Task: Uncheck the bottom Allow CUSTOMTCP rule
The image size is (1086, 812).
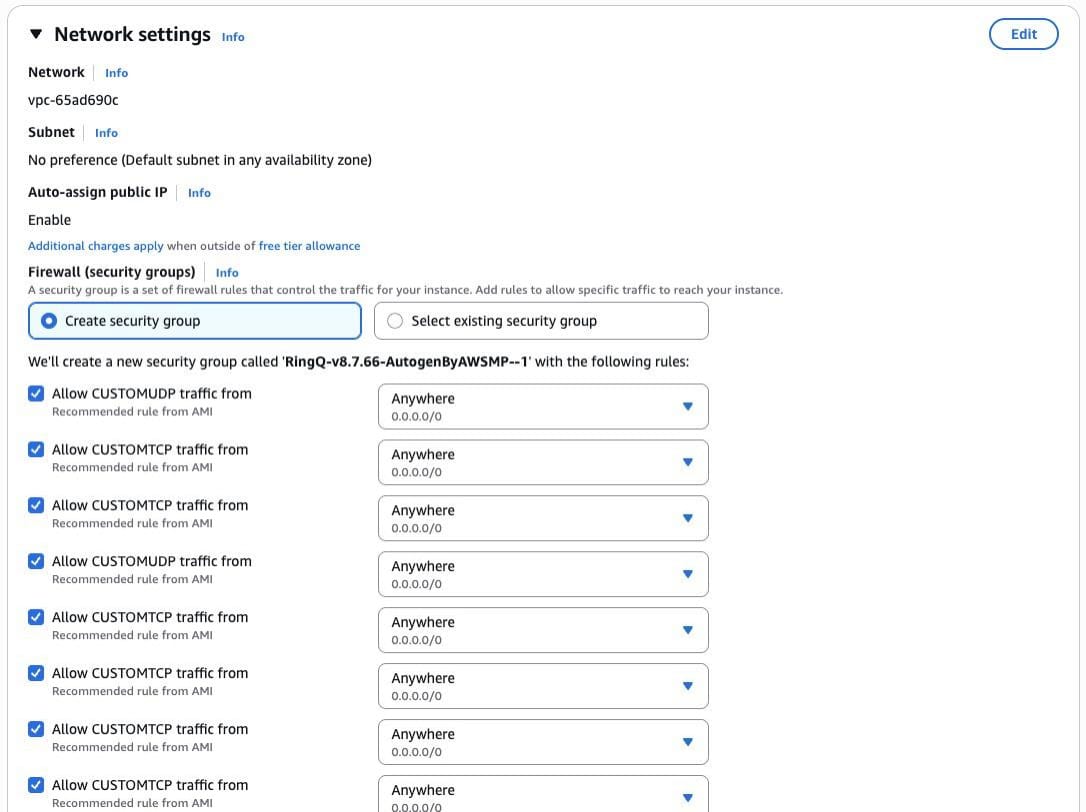Action: coord(36,786)
